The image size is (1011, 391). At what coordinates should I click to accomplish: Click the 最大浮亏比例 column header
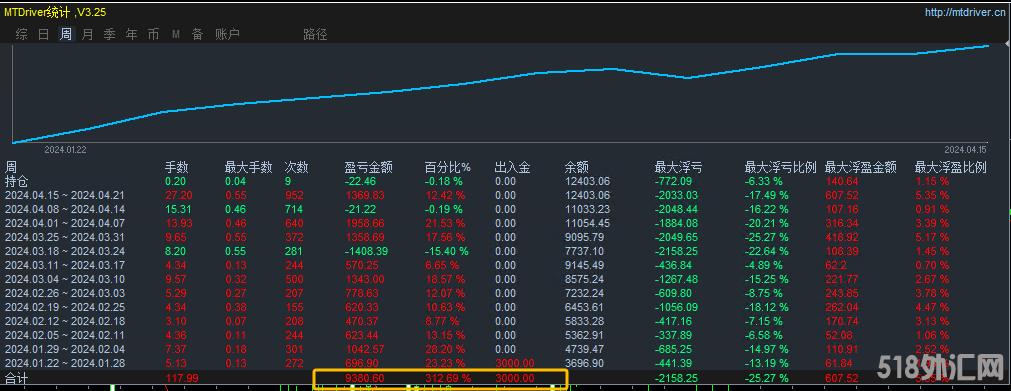point(781,168)
